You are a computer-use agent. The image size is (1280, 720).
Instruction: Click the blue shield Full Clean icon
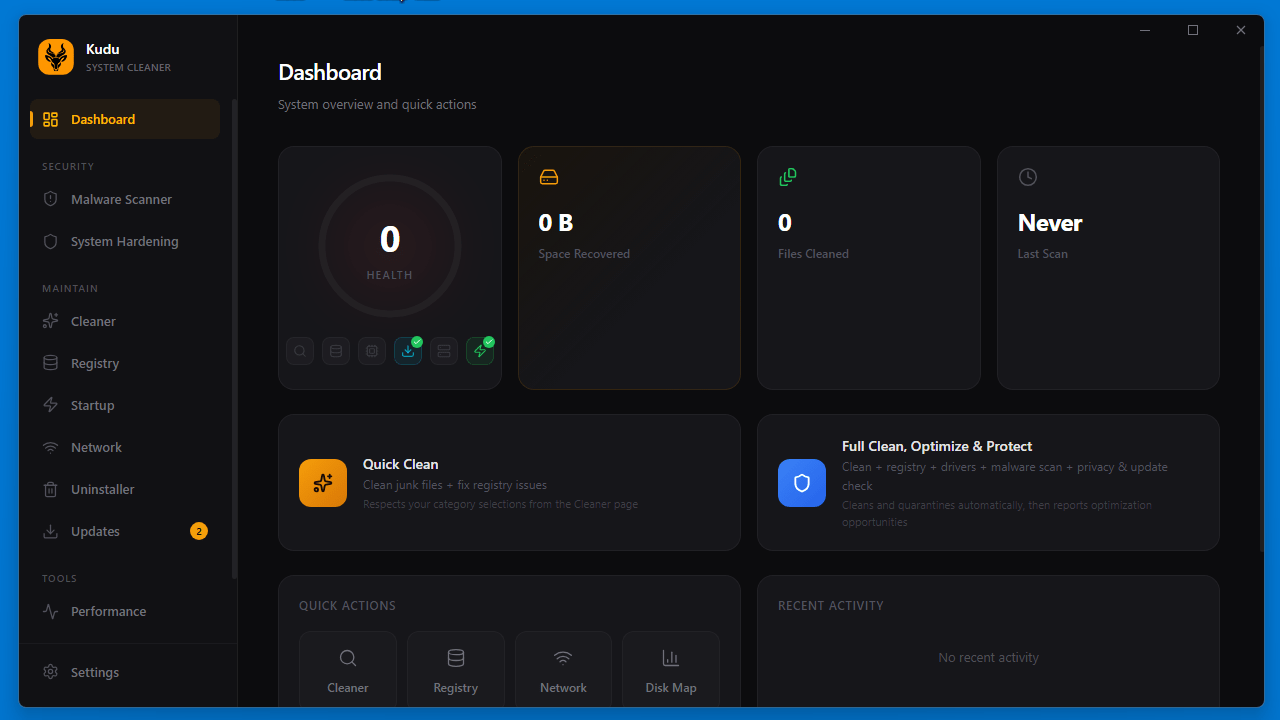coord(802,483)
